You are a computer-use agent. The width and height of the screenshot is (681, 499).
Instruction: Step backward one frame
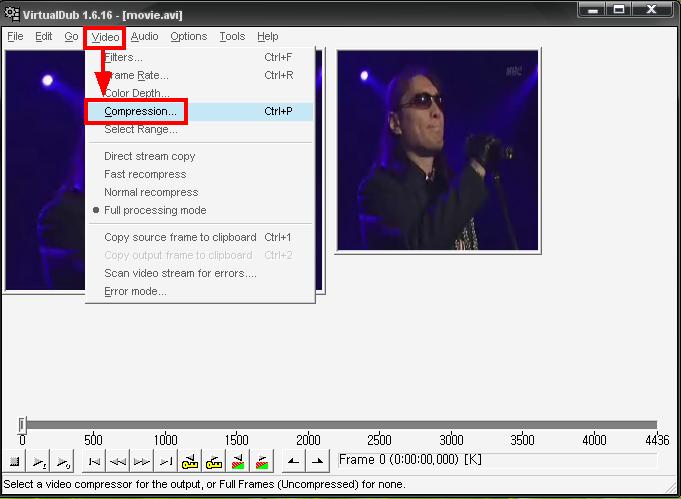tap(118, 461)
